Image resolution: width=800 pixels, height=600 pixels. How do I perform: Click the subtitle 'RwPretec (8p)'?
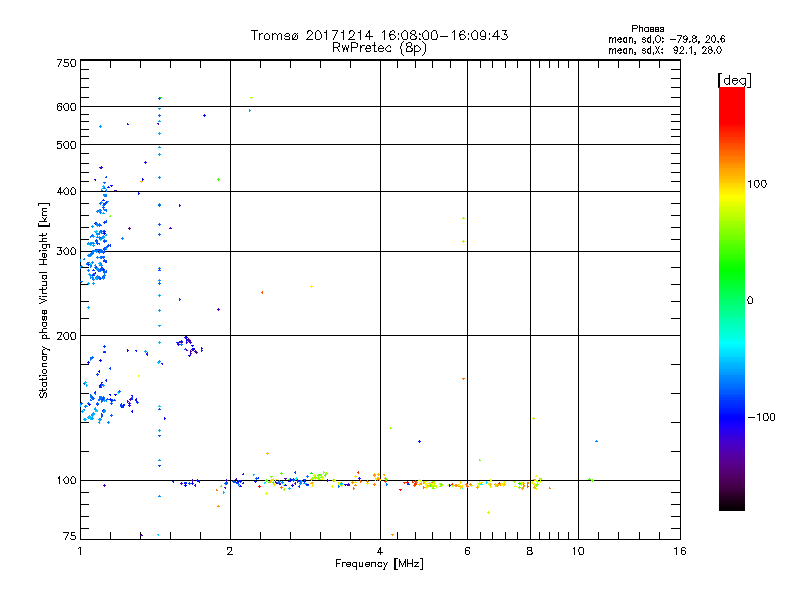(379, 48)
